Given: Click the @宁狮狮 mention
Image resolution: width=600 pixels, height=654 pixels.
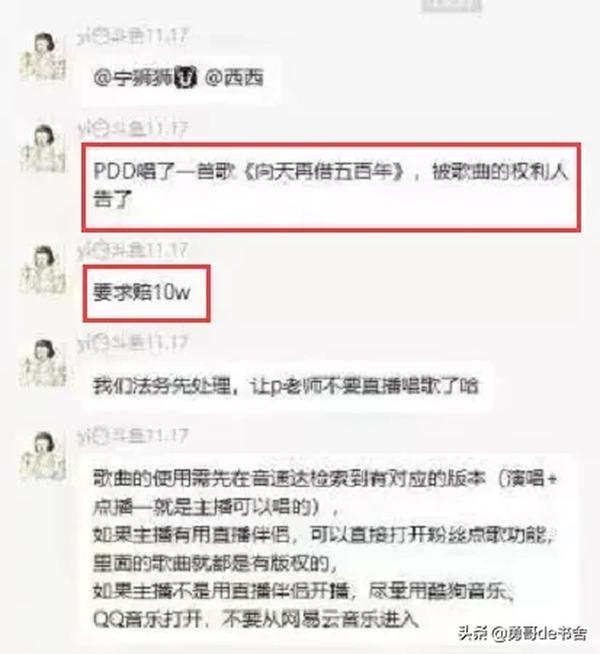Looking at the screenshot, I should 144,78.
